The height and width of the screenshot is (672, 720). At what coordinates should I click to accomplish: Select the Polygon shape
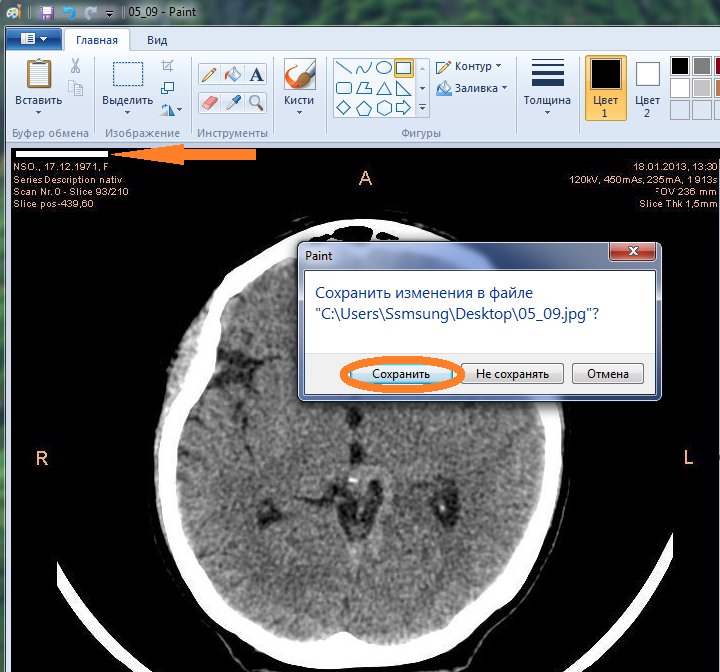pos(364,88)
